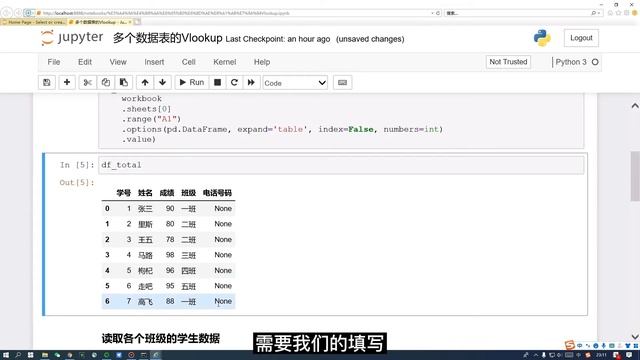Viewport: 640px width, 360px height.
Task: Open the Cell menu
Action: (x=189, y=62)
